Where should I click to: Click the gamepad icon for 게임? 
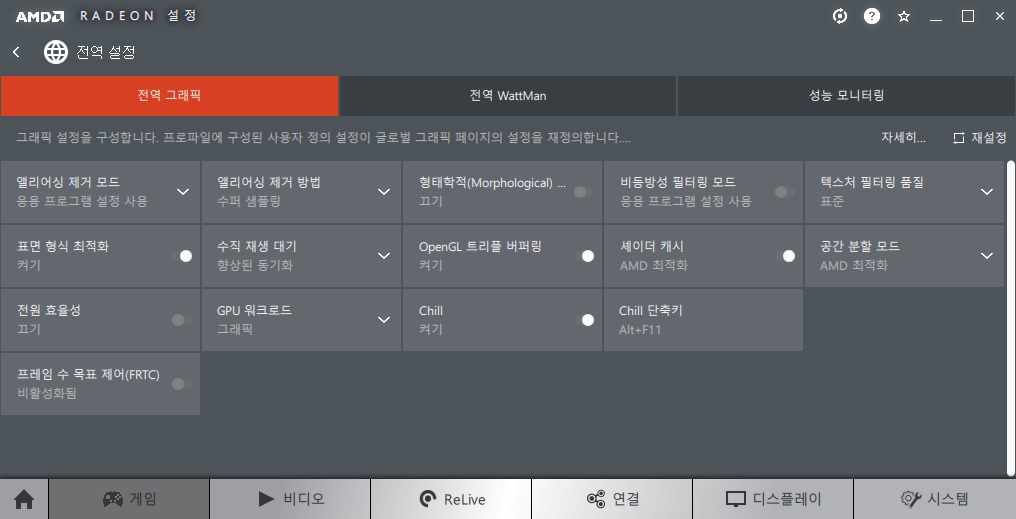(113, 499)
